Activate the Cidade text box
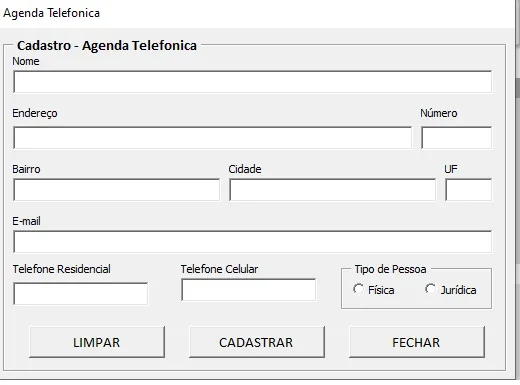The image size is (520, 385). tap(332, 190)
